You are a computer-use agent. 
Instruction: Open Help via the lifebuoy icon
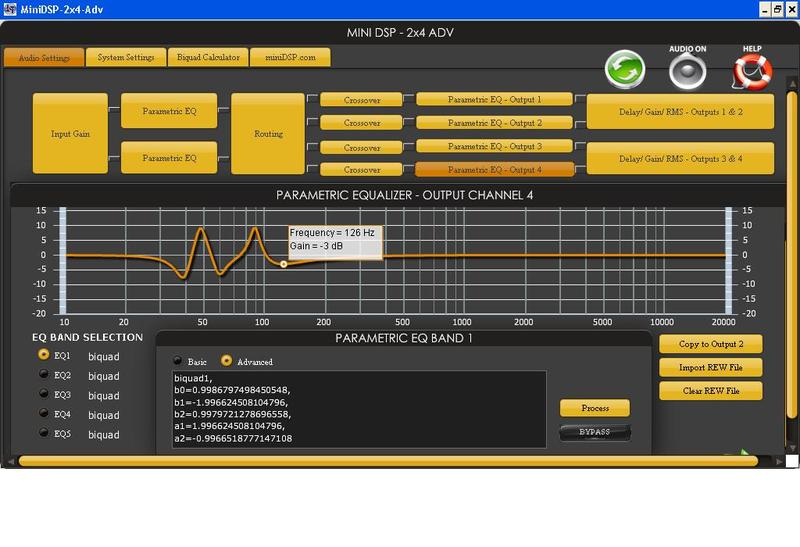(x=752, y=71)
